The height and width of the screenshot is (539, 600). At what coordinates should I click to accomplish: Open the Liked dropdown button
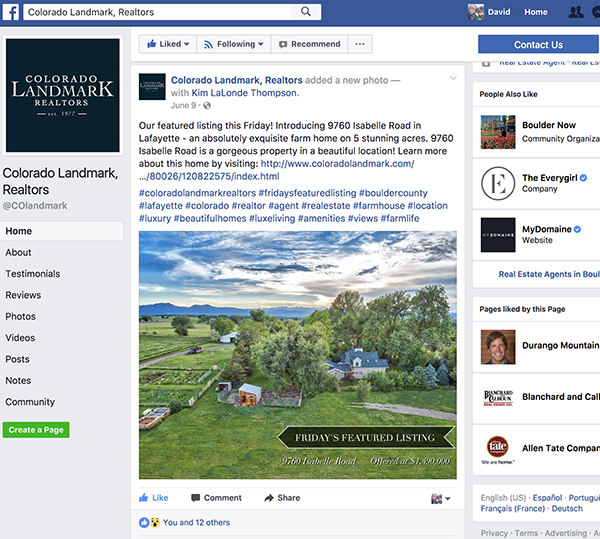(168, 44)
